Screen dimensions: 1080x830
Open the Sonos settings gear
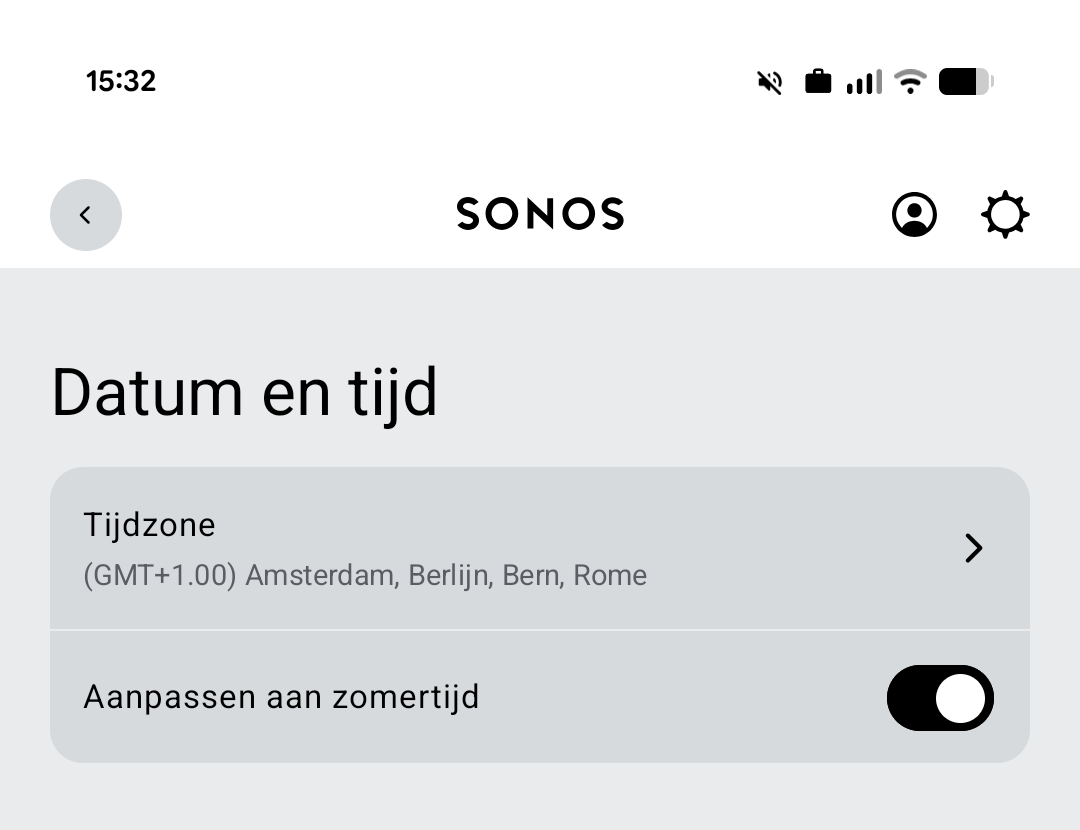tap(1004, 214)
